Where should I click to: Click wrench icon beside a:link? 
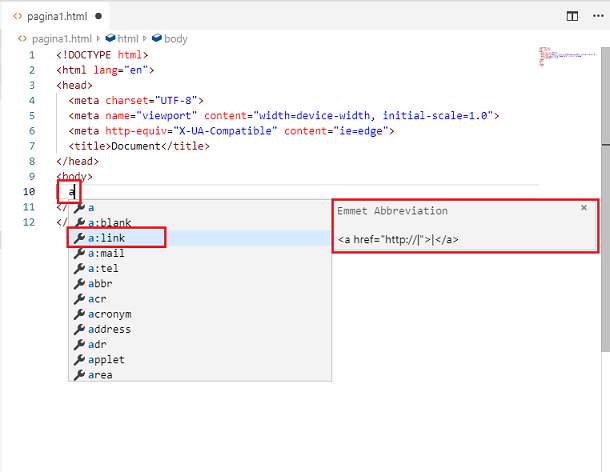coord(79,238)
